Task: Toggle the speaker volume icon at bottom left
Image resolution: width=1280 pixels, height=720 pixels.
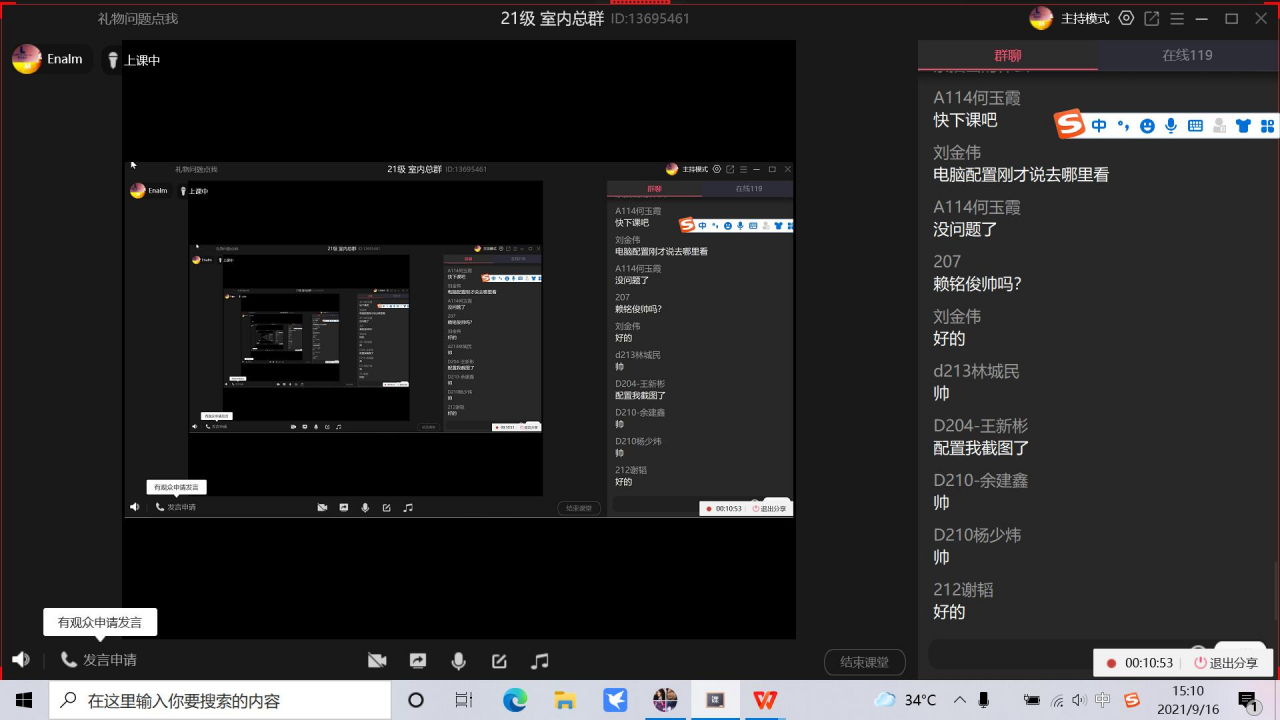Action: coord(21,660)
